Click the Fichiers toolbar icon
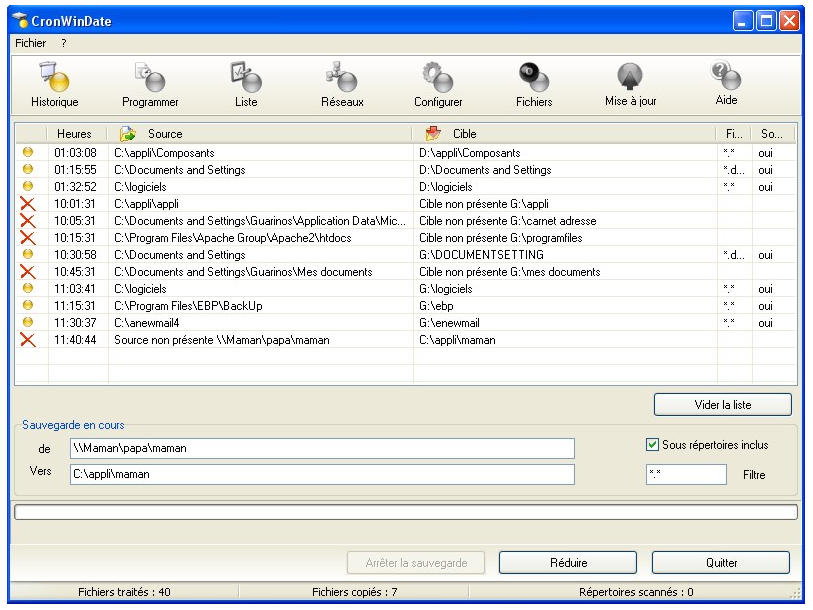 coord(534,84)
